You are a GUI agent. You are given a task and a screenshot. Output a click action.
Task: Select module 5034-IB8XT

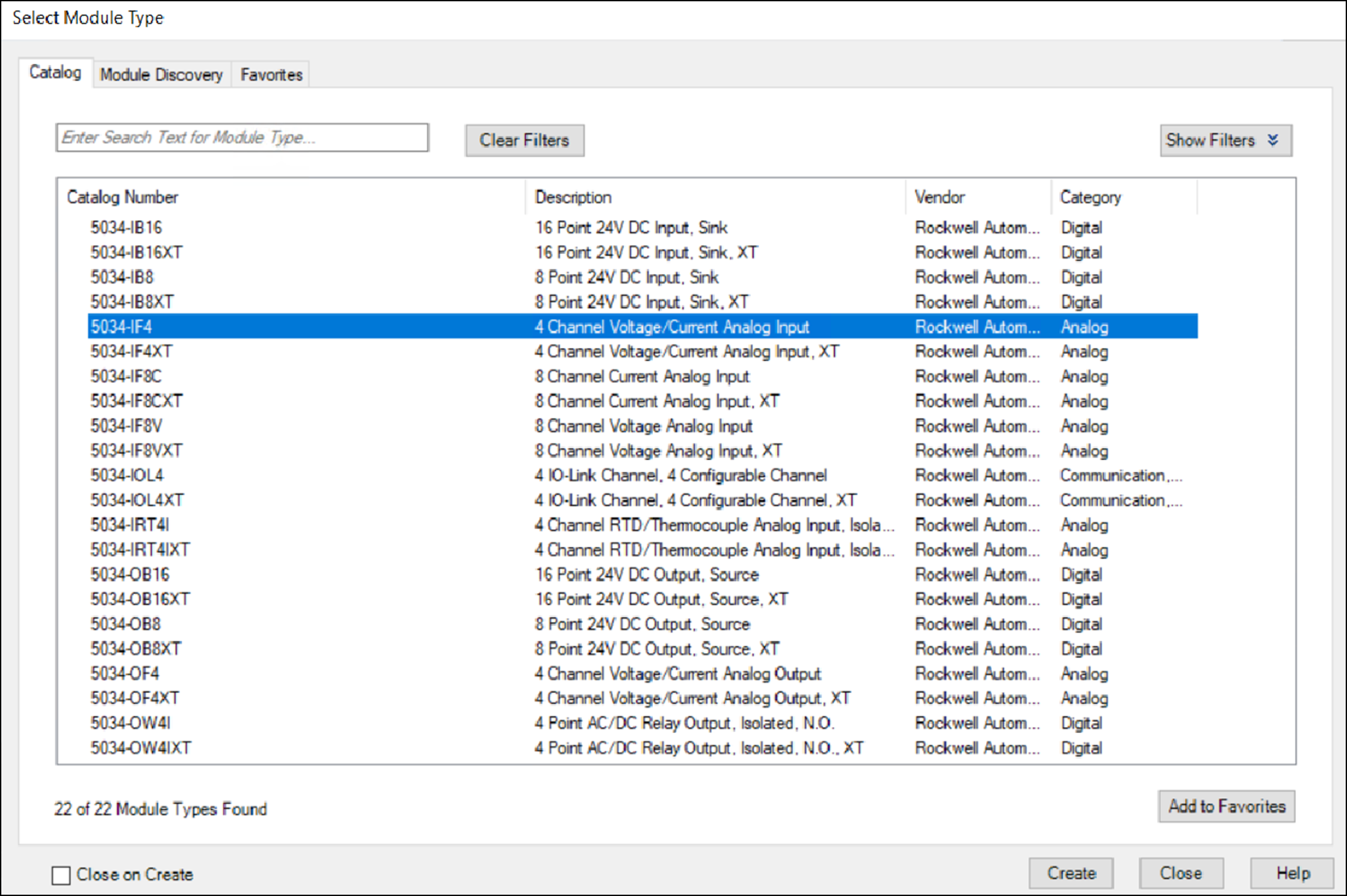(x=643, y=302)
